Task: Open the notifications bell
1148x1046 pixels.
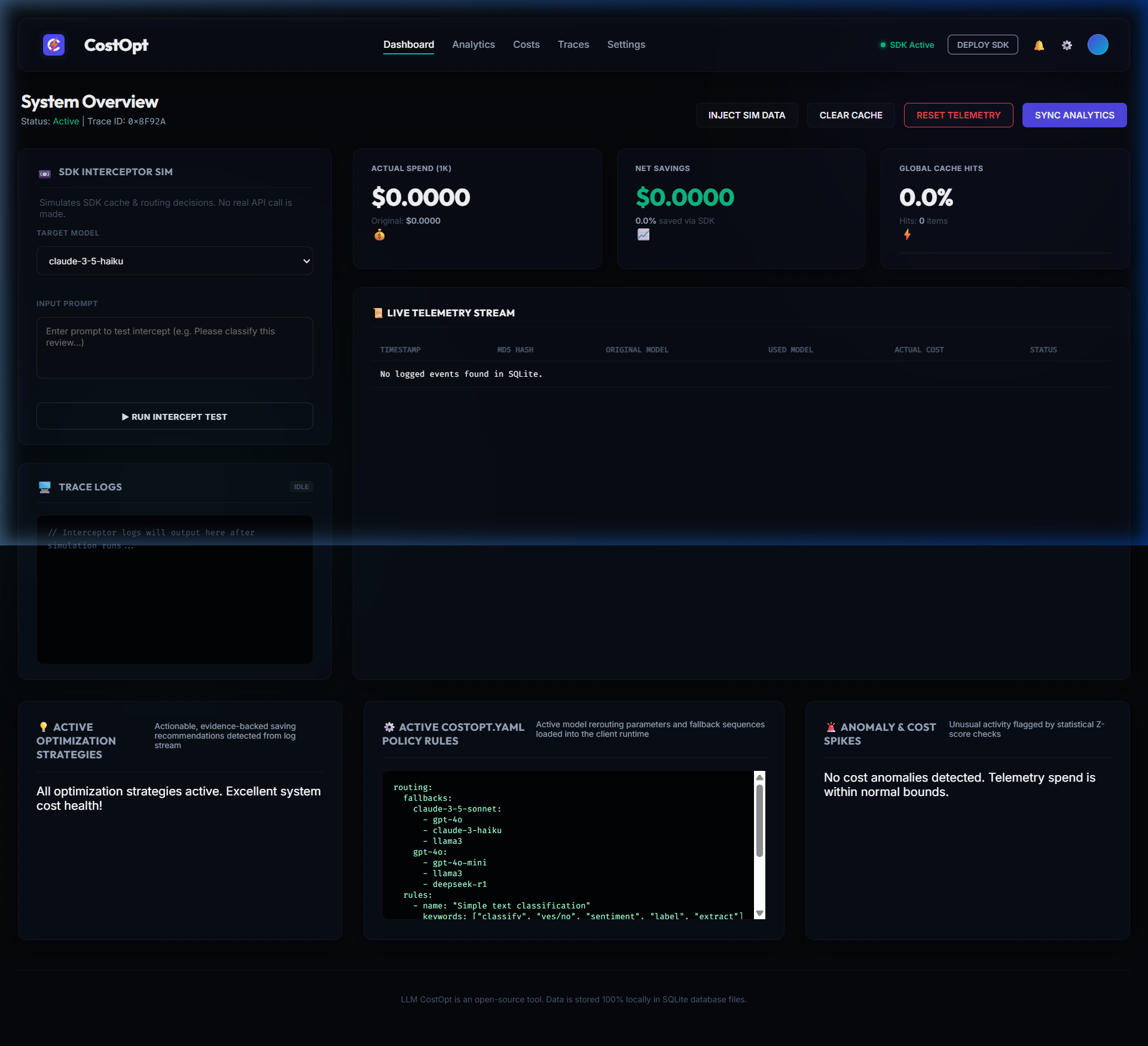Action: (x=1039, y=45)
